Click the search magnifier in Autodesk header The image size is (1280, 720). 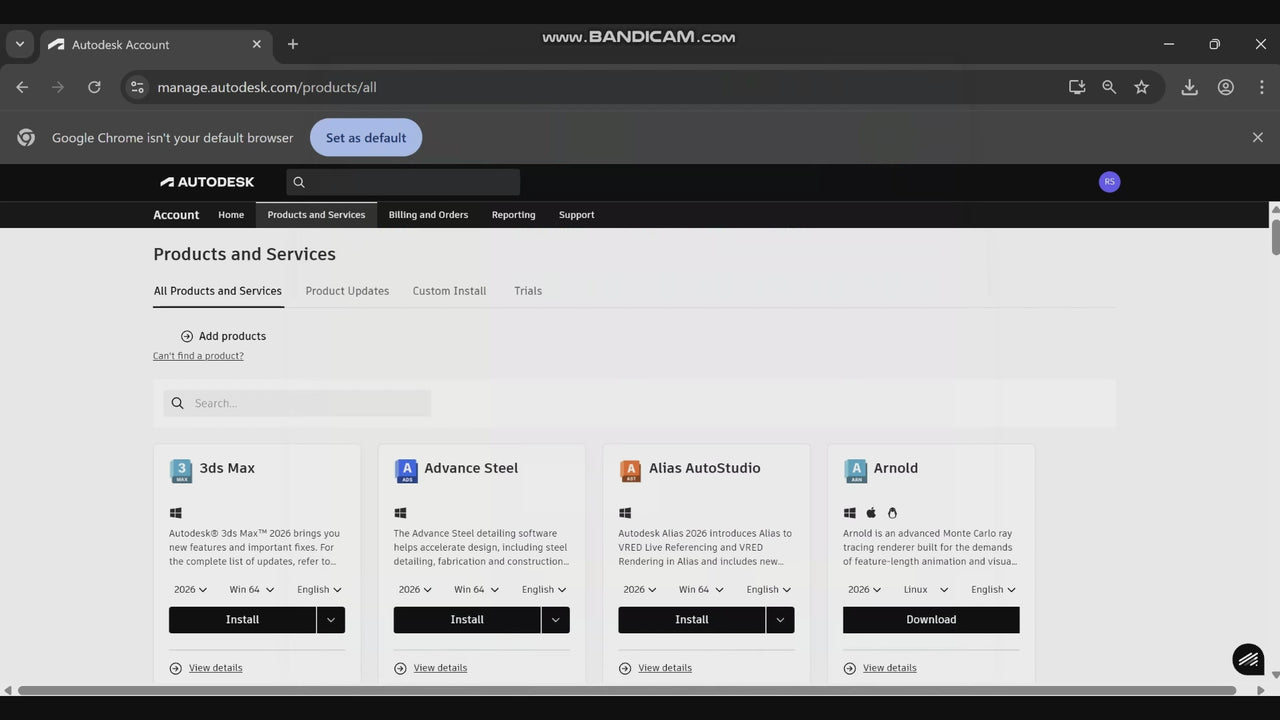[299, 182]
